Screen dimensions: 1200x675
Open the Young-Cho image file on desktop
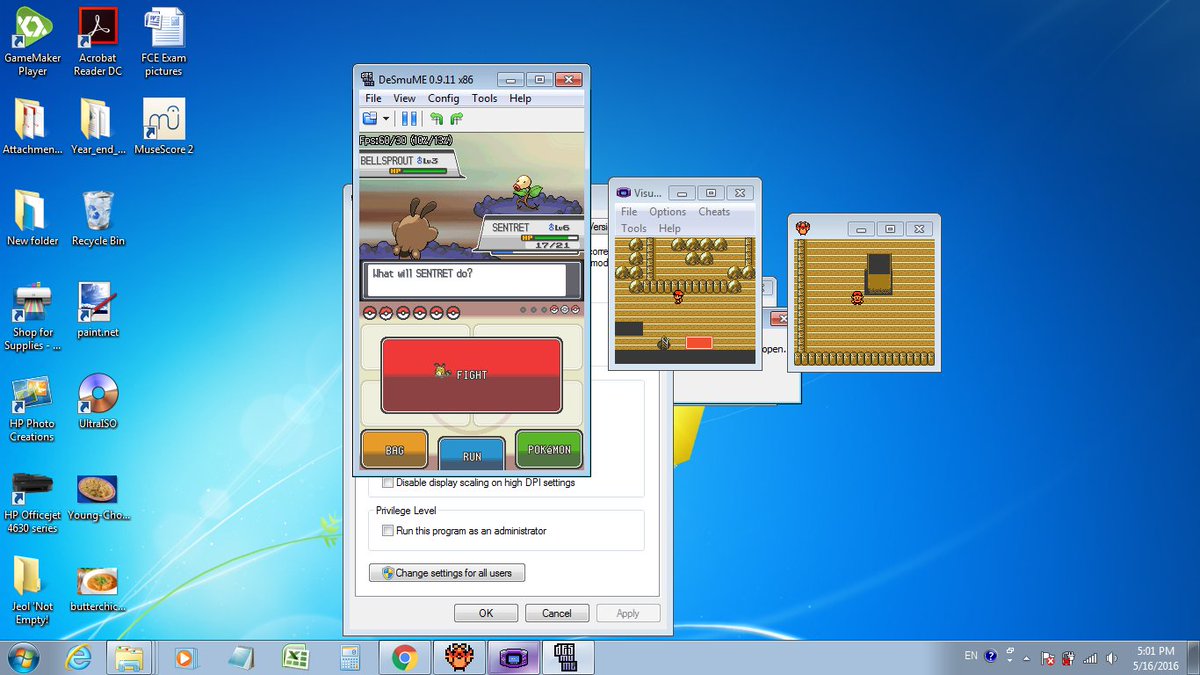98,497
